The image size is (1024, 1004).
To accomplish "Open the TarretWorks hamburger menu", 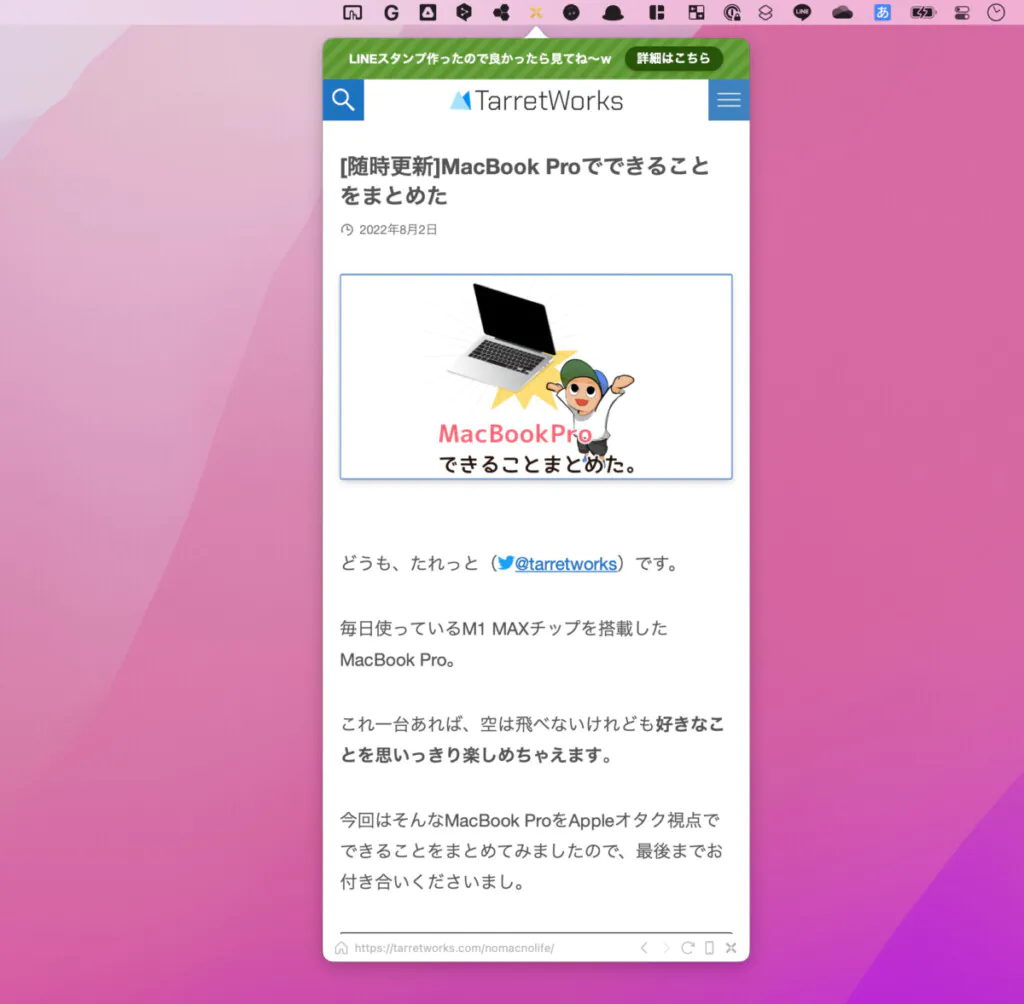I will 729,100.
